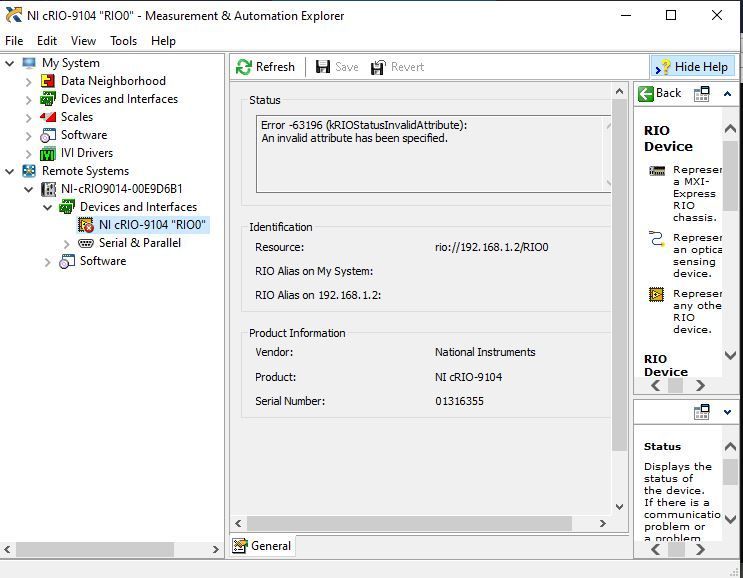The image size is (743, 578).
Task: Open the View menu
Action: click(83, 41)
